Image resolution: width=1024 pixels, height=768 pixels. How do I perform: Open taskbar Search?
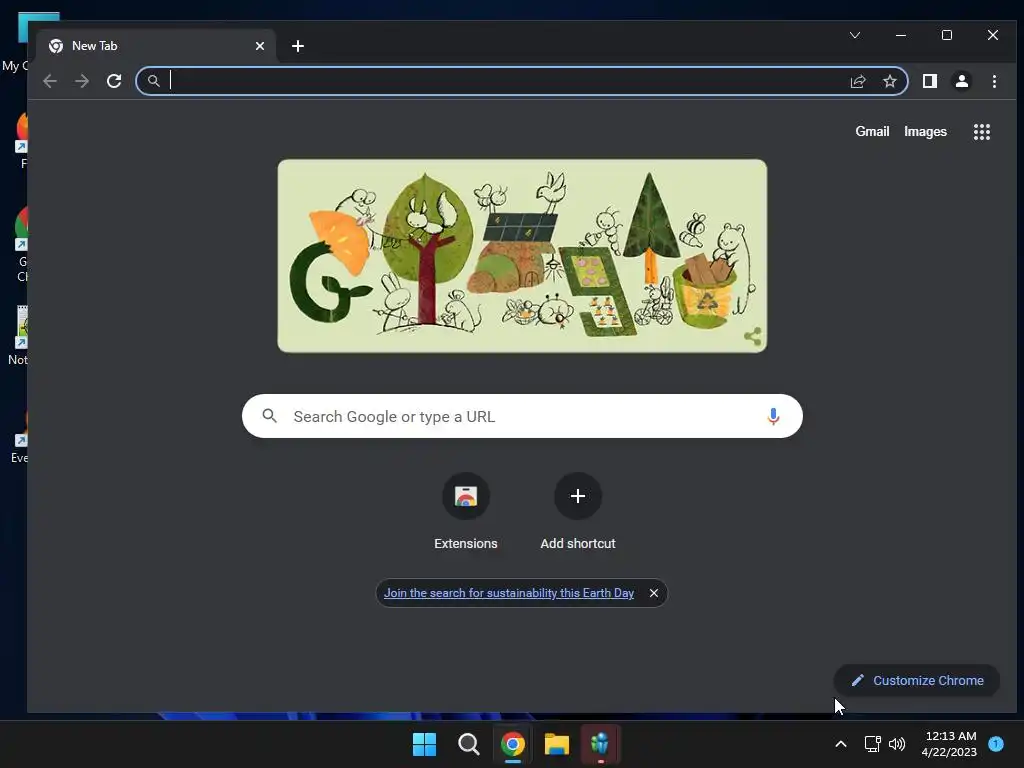click(468, 744)
